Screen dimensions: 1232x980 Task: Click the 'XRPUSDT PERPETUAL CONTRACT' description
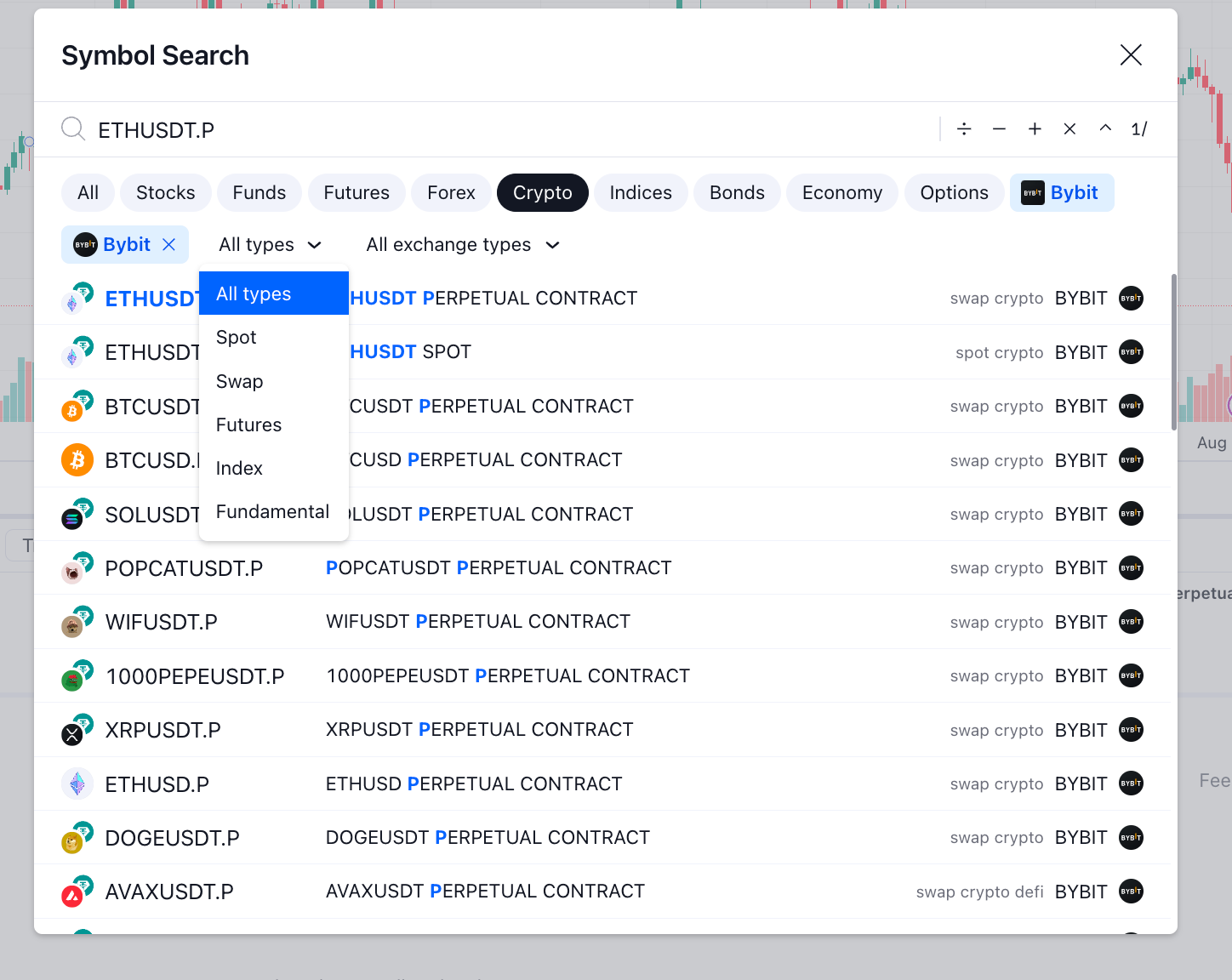pyautogui.click(x=479, y=730)
